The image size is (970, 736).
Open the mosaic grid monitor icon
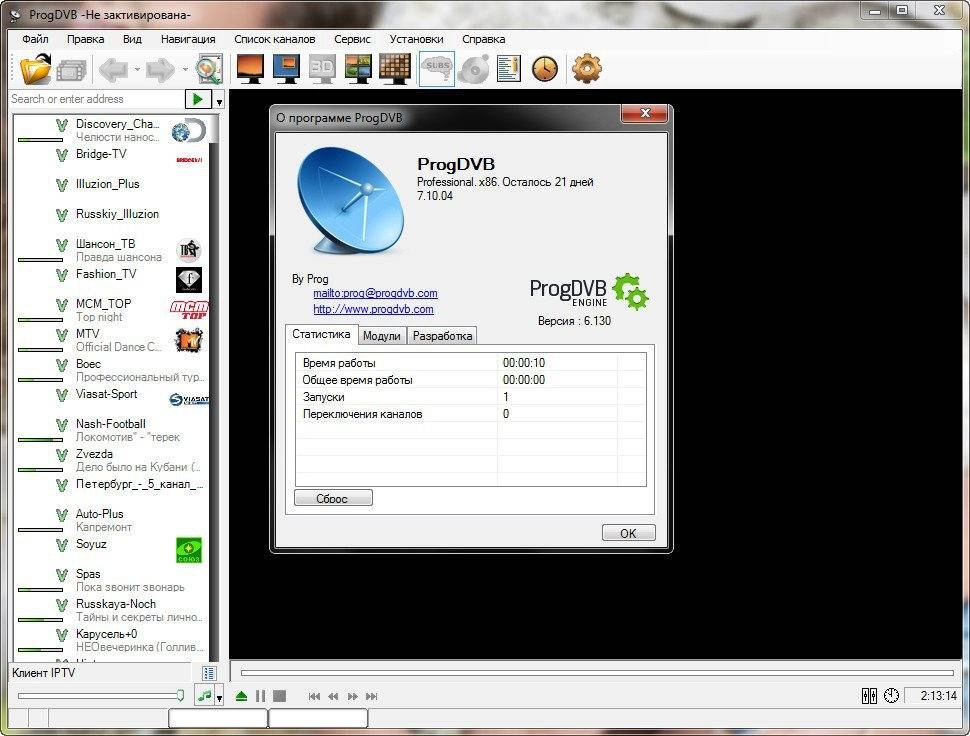coord(395,68)
